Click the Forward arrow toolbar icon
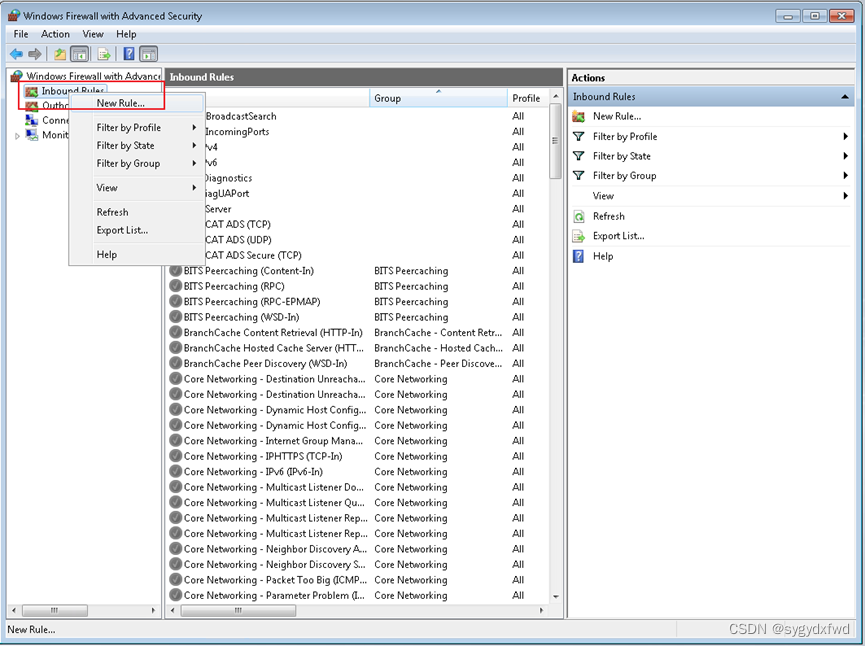The height and width of the screenshot is (646, 865). tap(35, 54)
